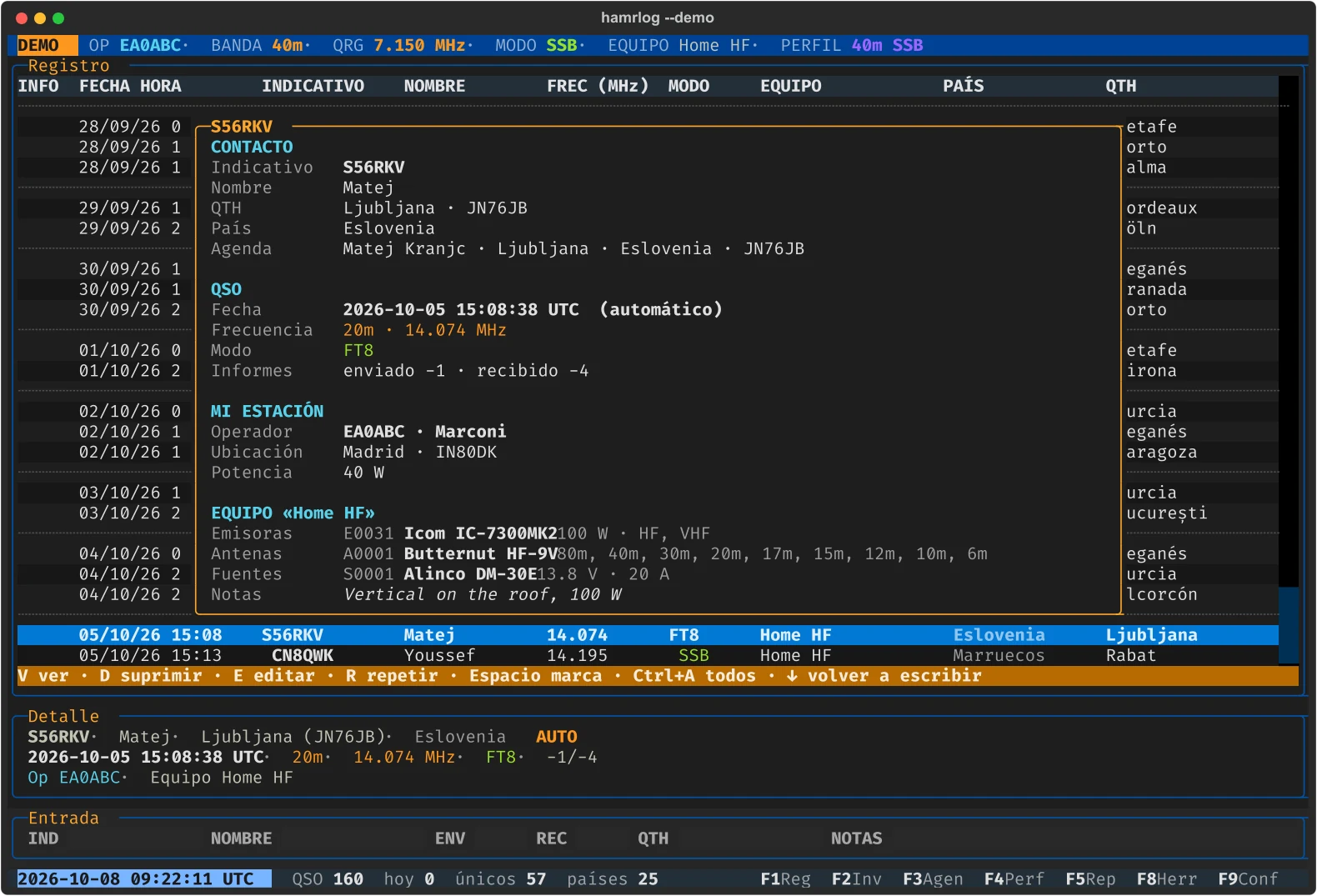Click the Registro scrollbar thumb
Image resolution: width=1317 pixels, height=896 pixels.
[1289, 625]
